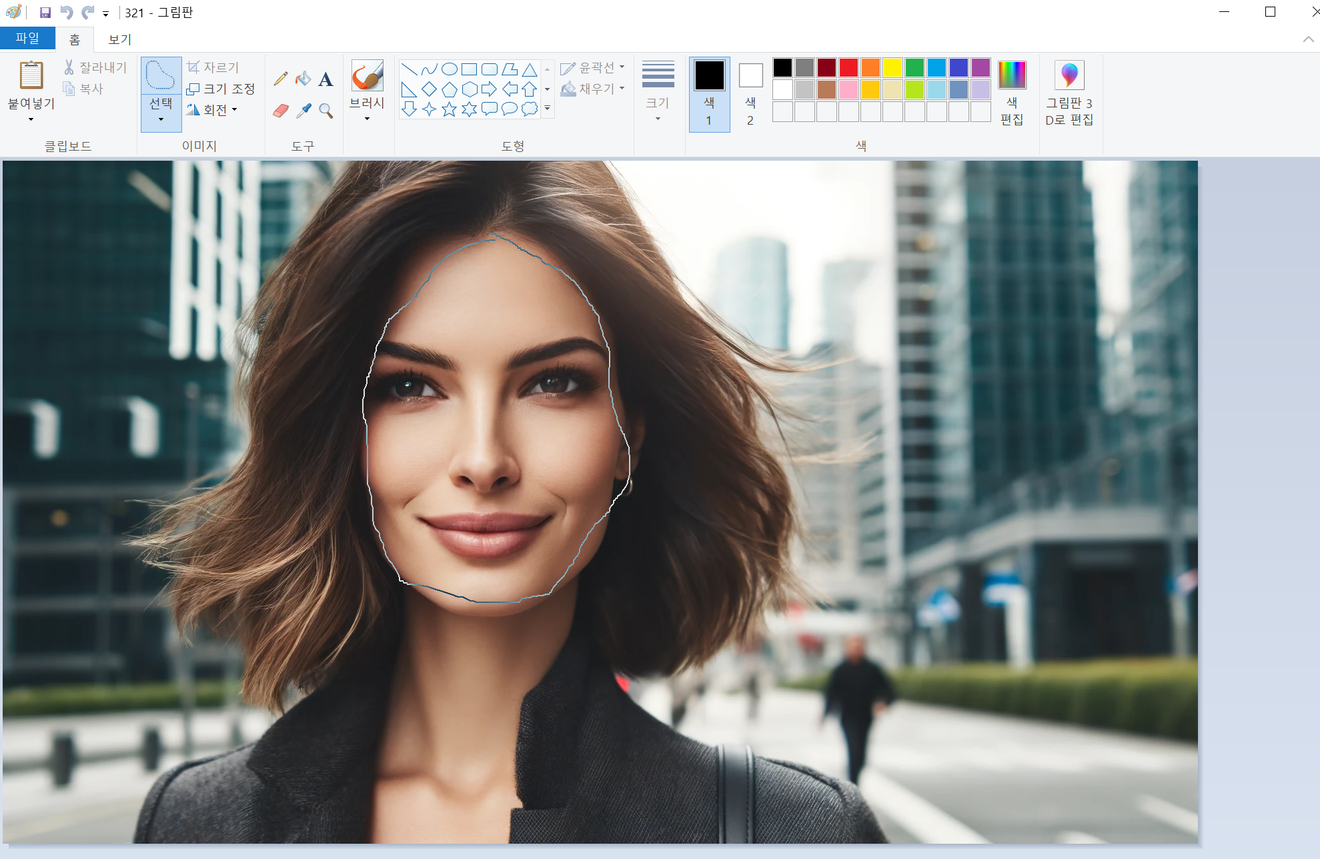Viewport: 1320px width, 859px height.
Task: Click 잘라내기 cut button
Action: [x=95, y=67]
